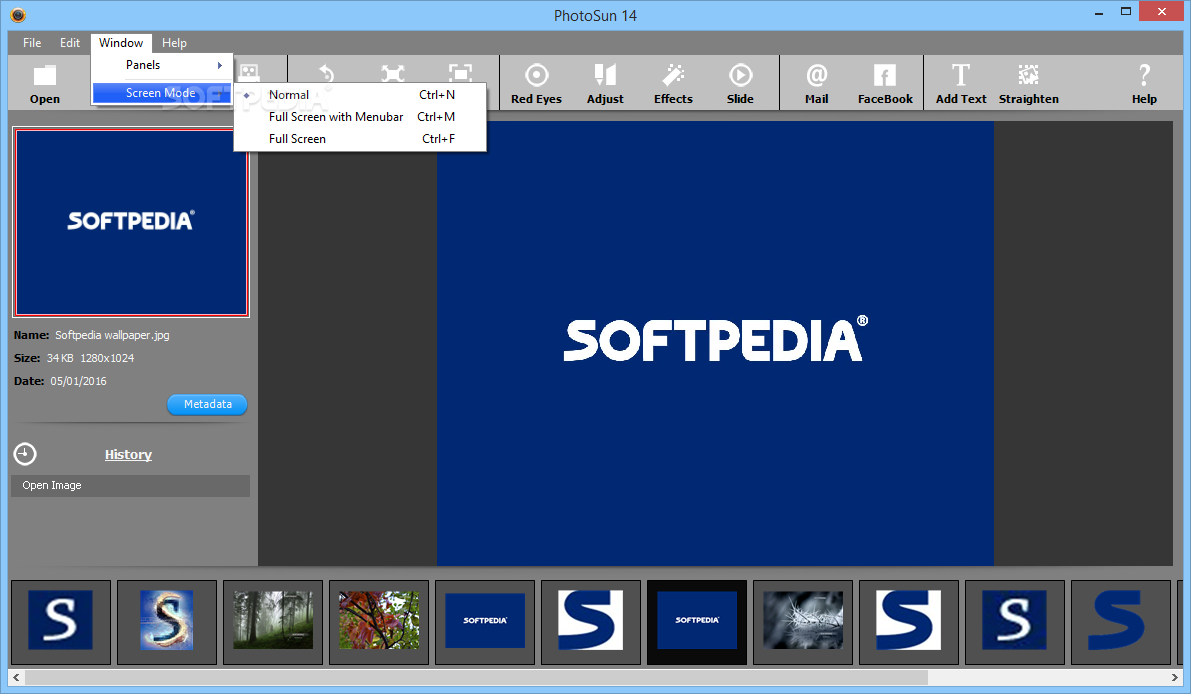Click the Metadata button
Screen dimensions: 1191x694
pos(207,404)
